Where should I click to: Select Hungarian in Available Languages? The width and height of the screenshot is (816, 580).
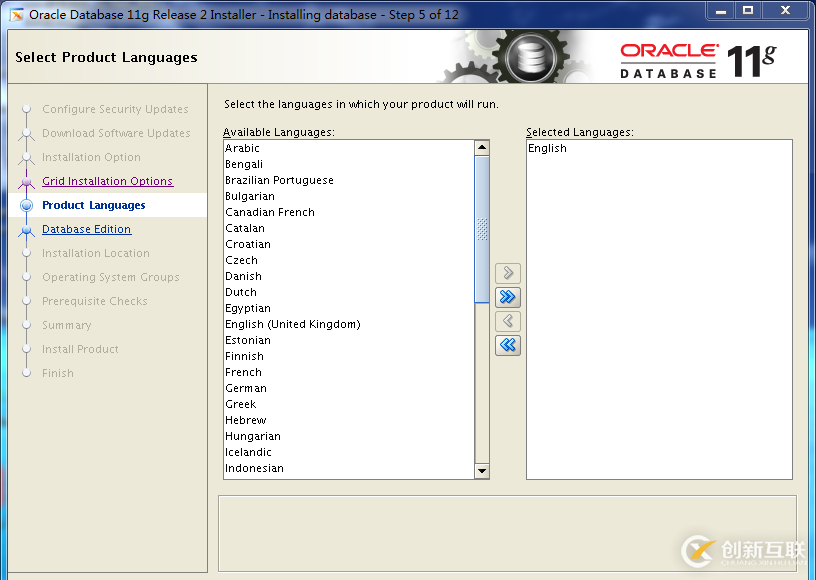(x=349, y=436)
